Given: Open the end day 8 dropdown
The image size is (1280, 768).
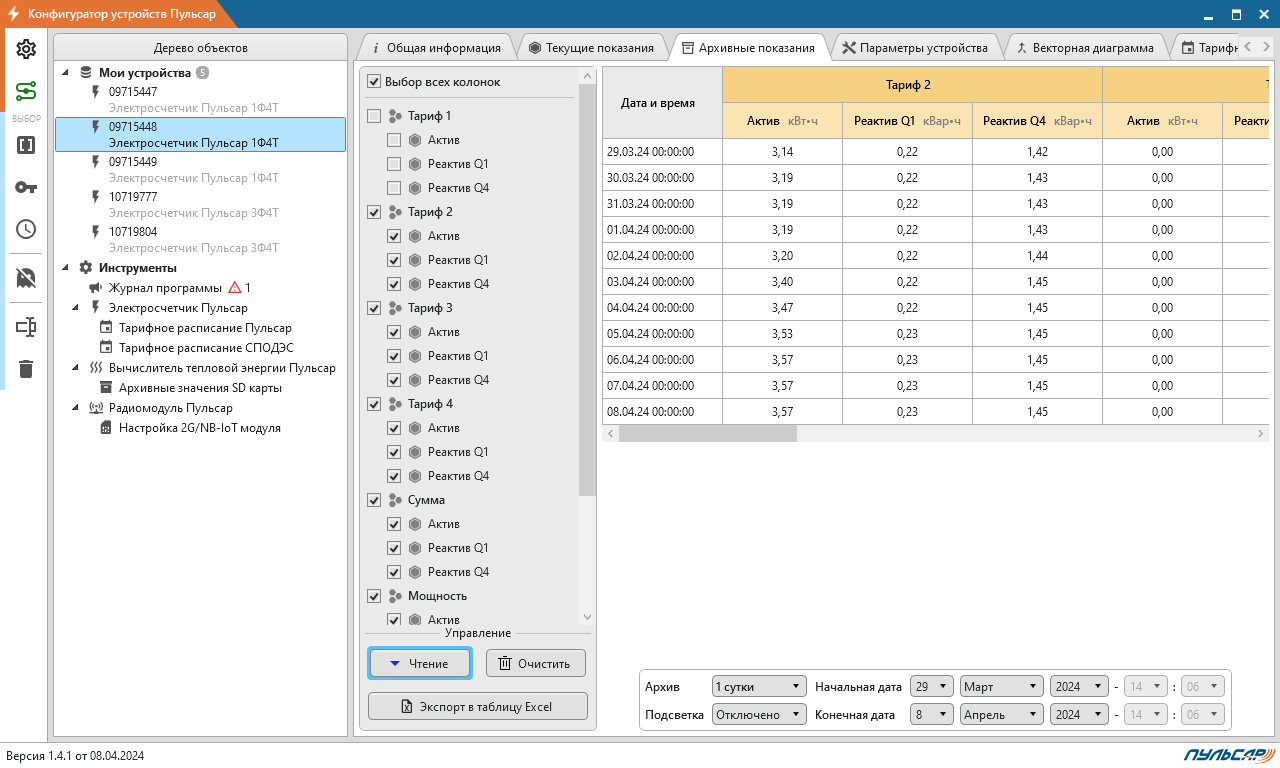Looking at the screenshot, I should tap(932, 715).
